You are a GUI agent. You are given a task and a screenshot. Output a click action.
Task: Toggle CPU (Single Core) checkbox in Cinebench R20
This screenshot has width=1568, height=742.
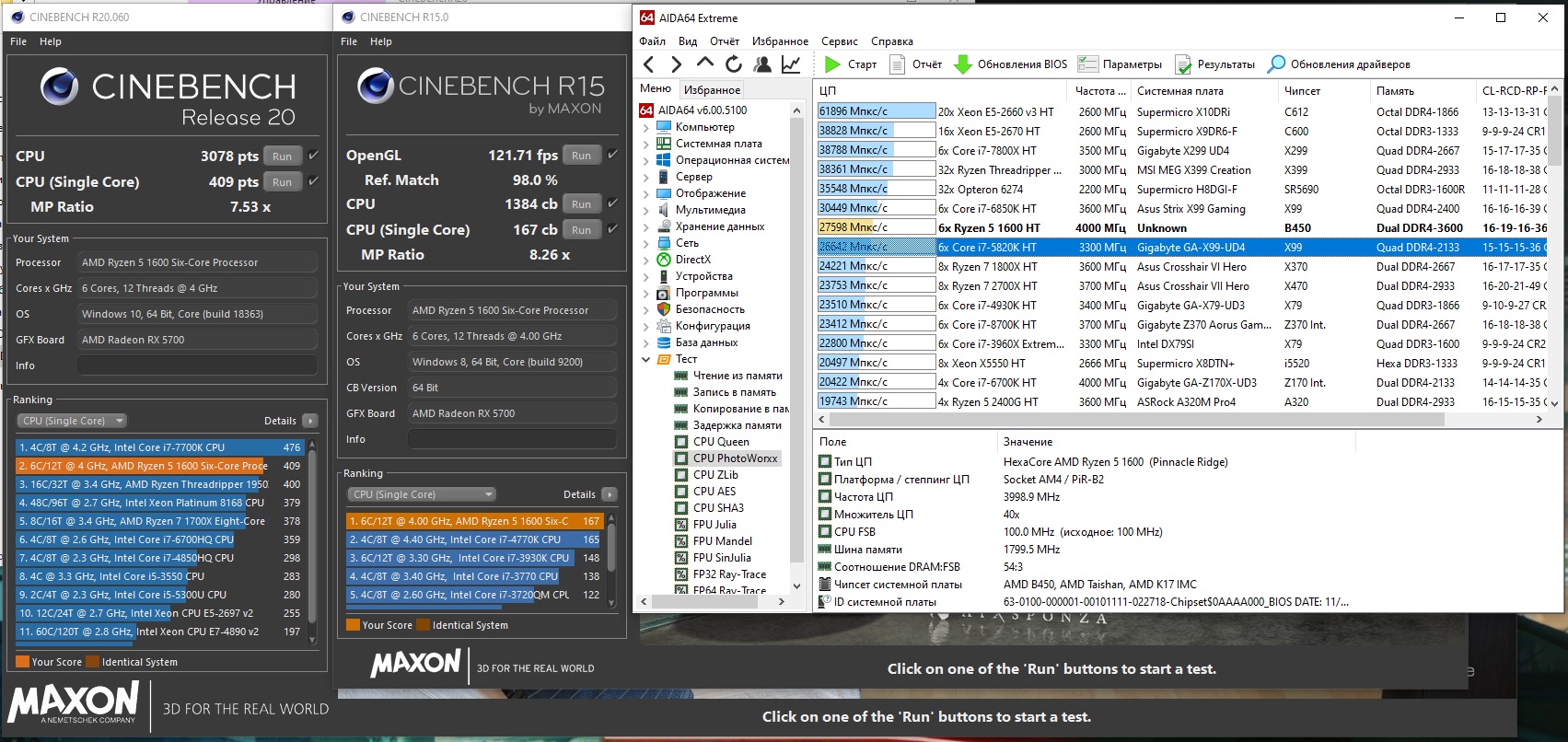pos(313,181)
